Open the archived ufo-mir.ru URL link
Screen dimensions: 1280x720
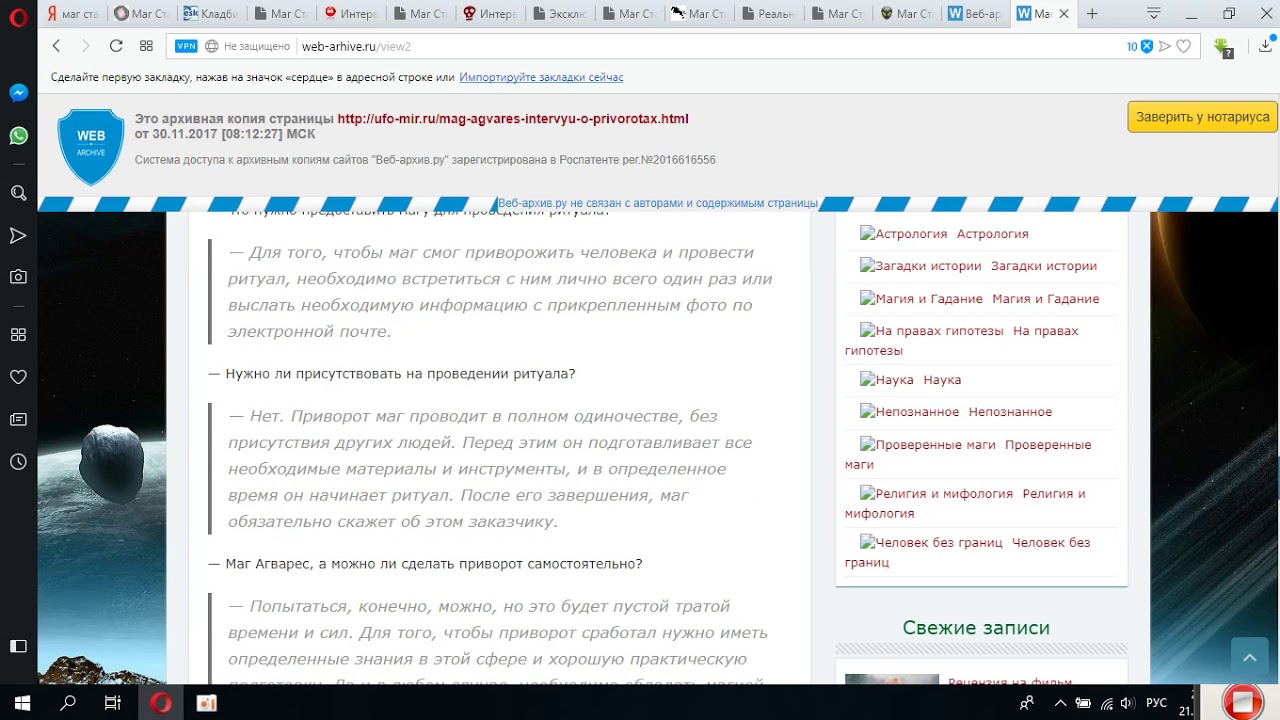(x=513, y=118)
